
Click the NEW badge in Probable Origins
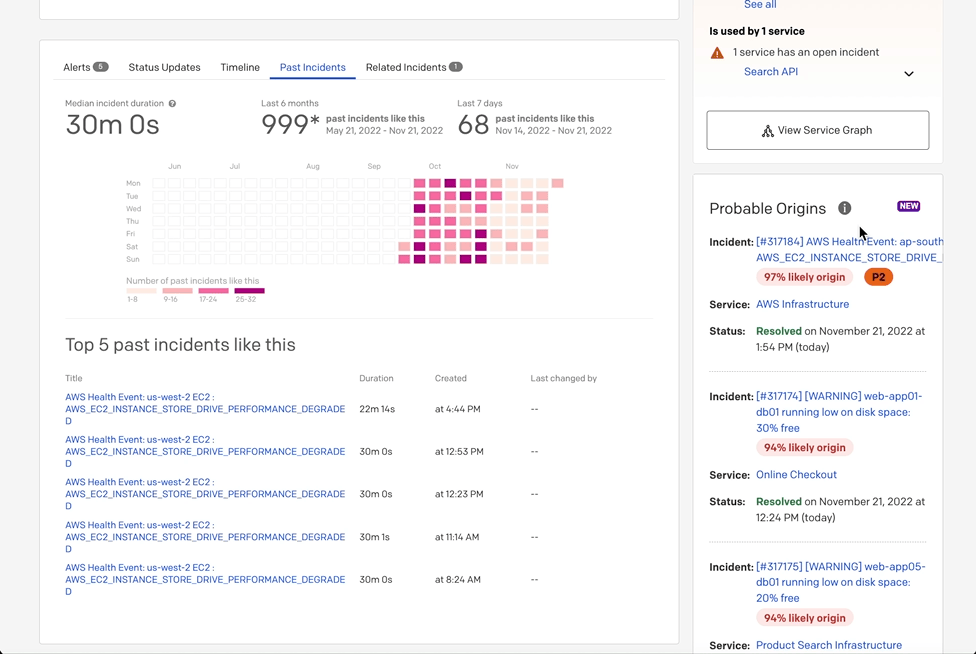(x=908, y=206)
